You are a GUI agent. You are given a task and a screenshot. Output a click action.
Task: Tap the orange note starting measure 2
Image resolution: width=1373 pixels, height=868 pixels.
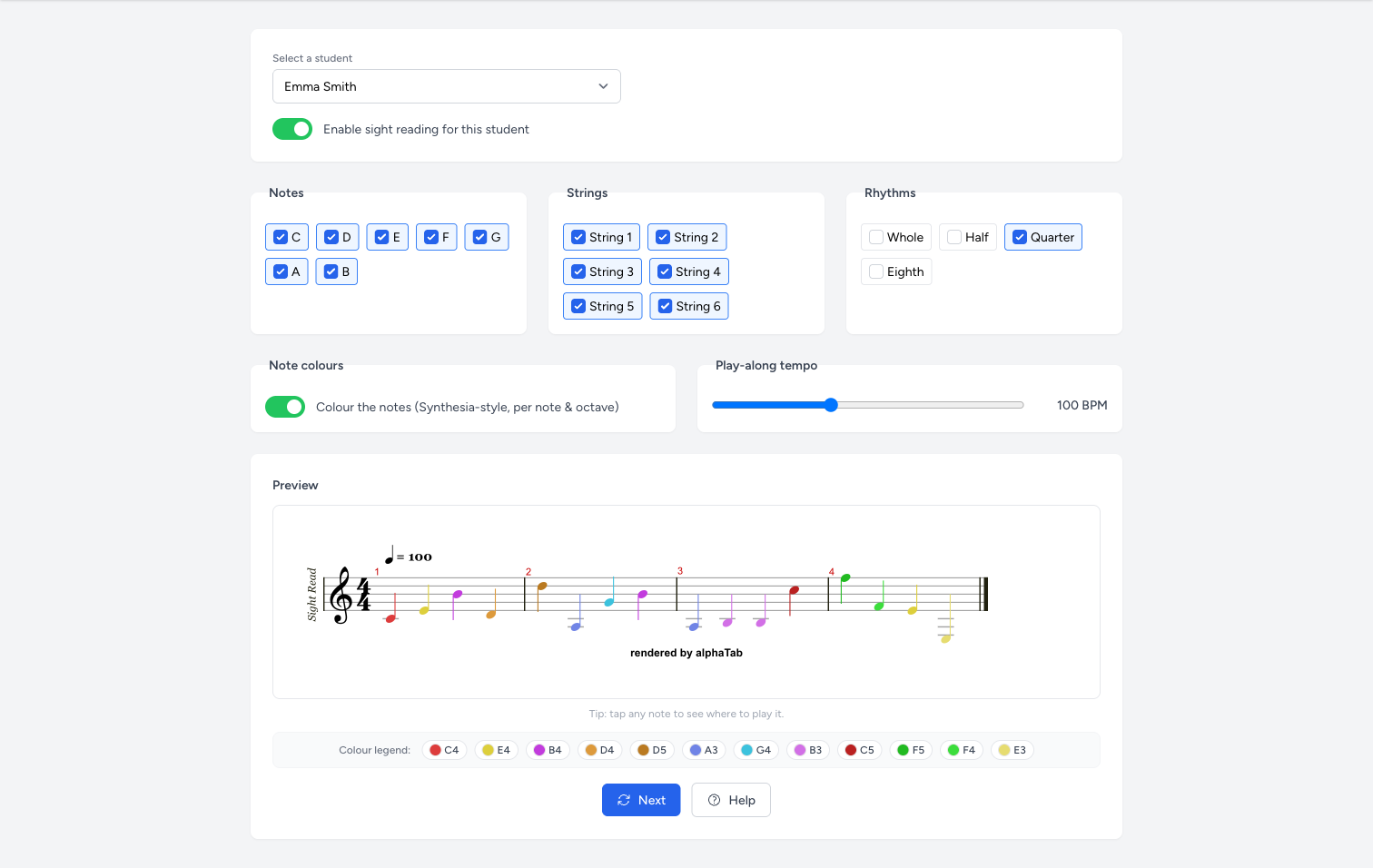tap(541, 587)
